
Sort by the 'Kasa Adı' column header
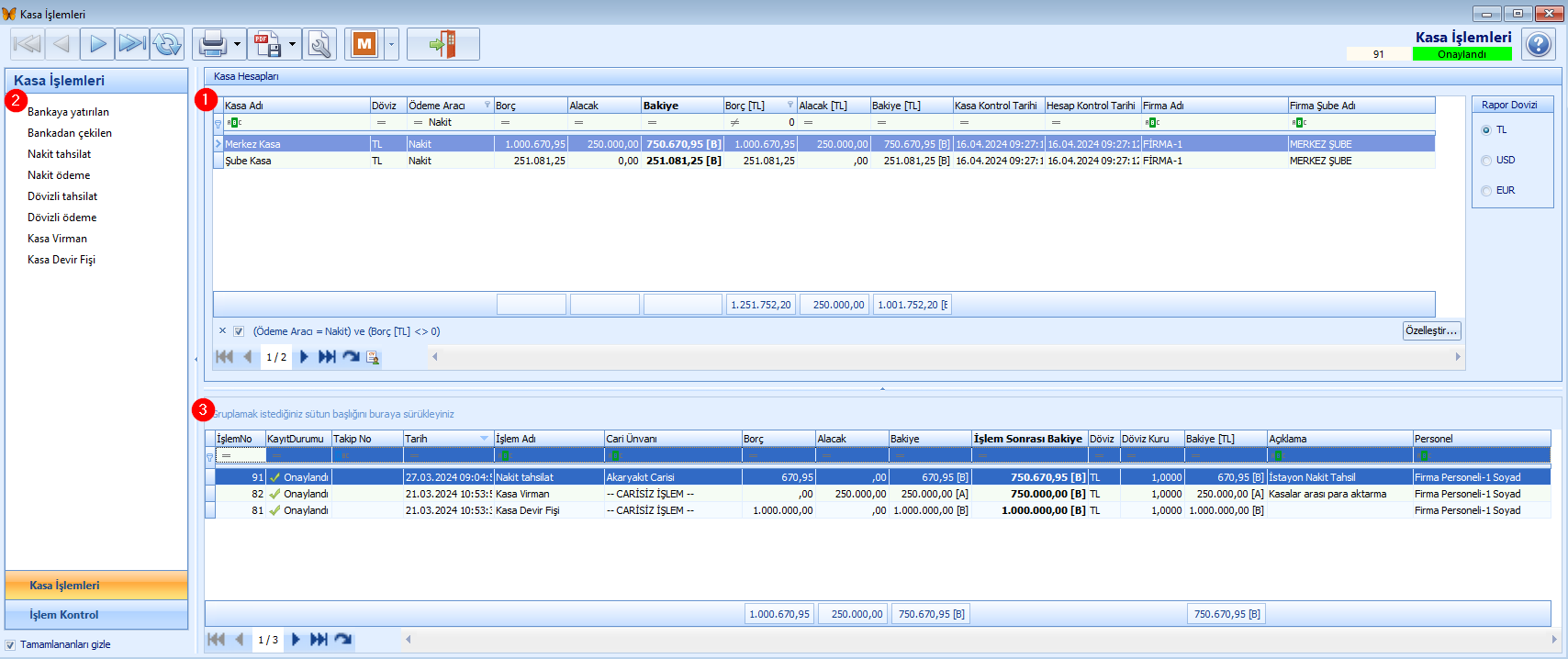[297, 106]
